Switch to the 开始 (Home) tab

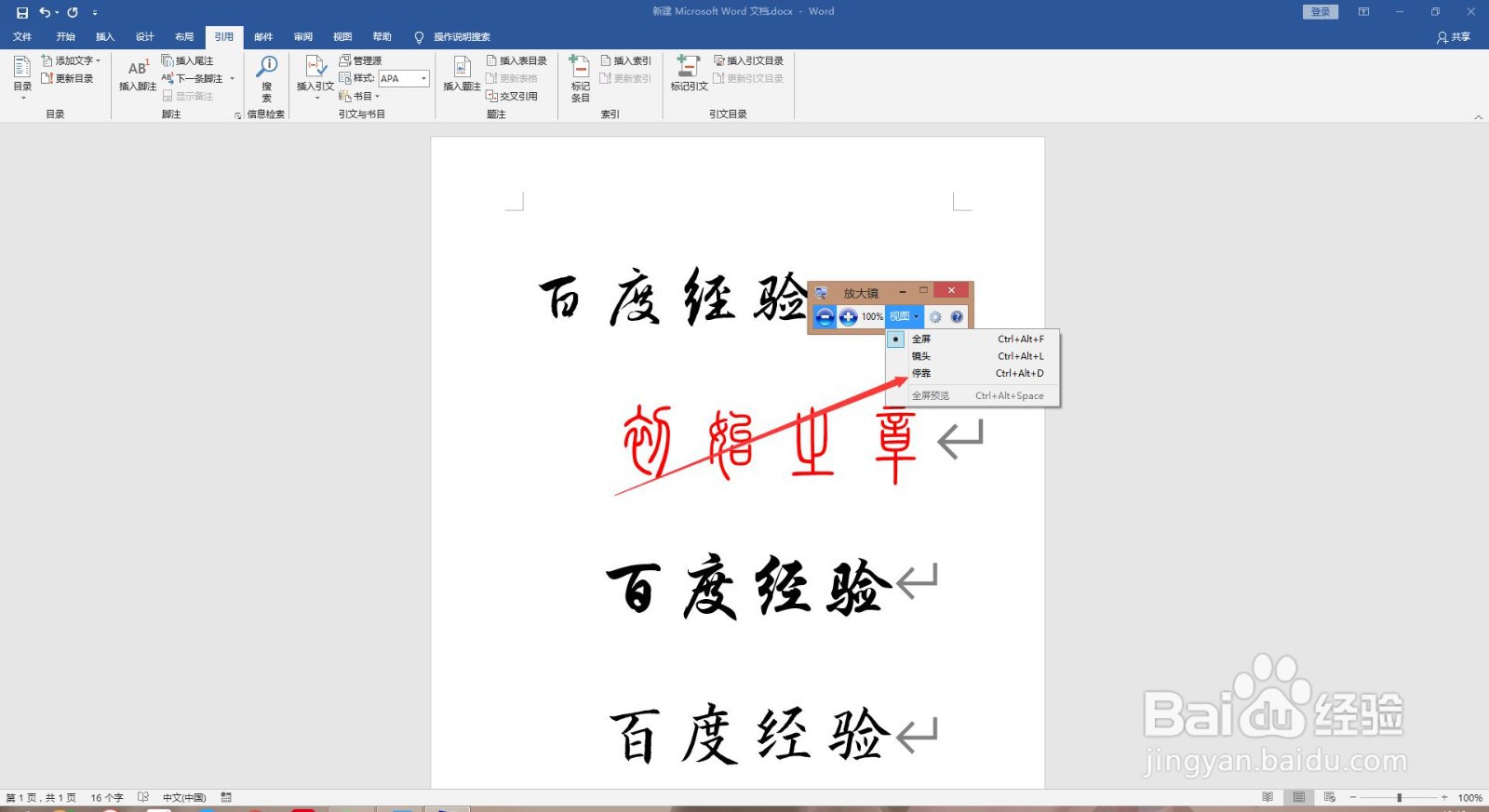65,37
